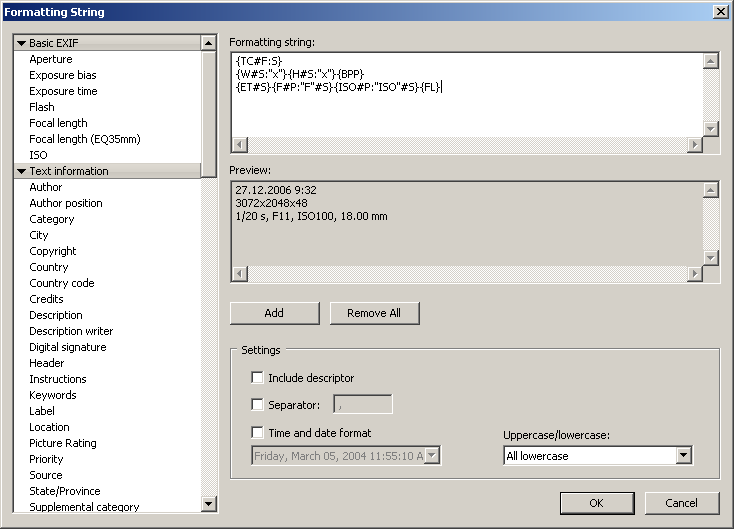Select the Keywords tag
Image resolution: width=734 pixels, height=529 pixels.
[53, 395]
